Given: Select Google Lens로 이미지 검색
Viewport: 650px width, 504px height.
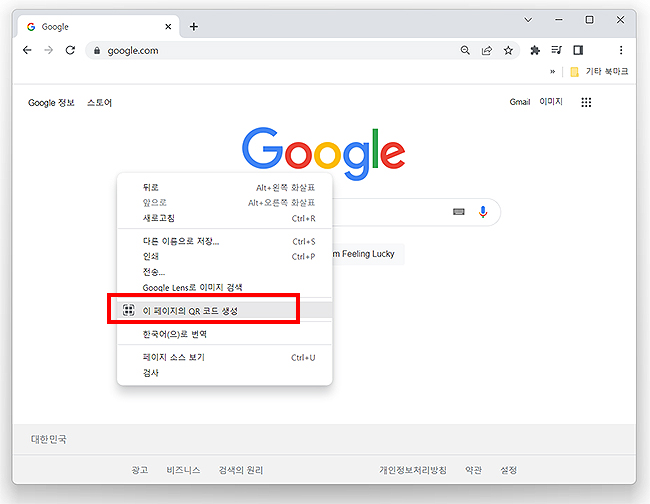Looking at the screenshot, I should pos(224,287).
